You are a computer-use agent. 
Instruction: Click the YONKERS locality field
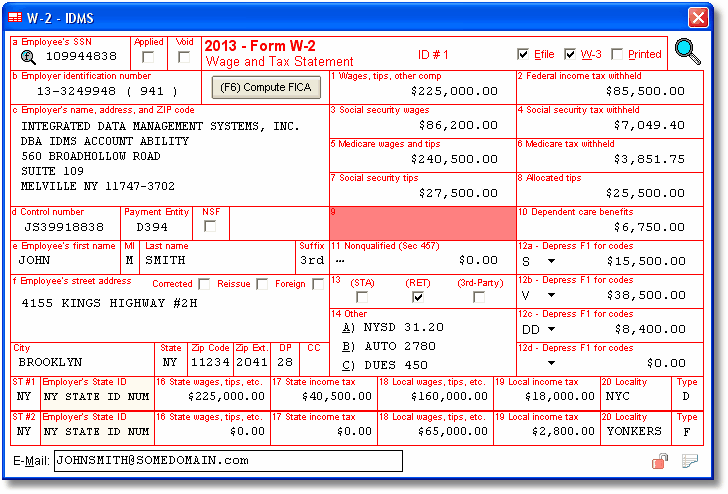636,431
